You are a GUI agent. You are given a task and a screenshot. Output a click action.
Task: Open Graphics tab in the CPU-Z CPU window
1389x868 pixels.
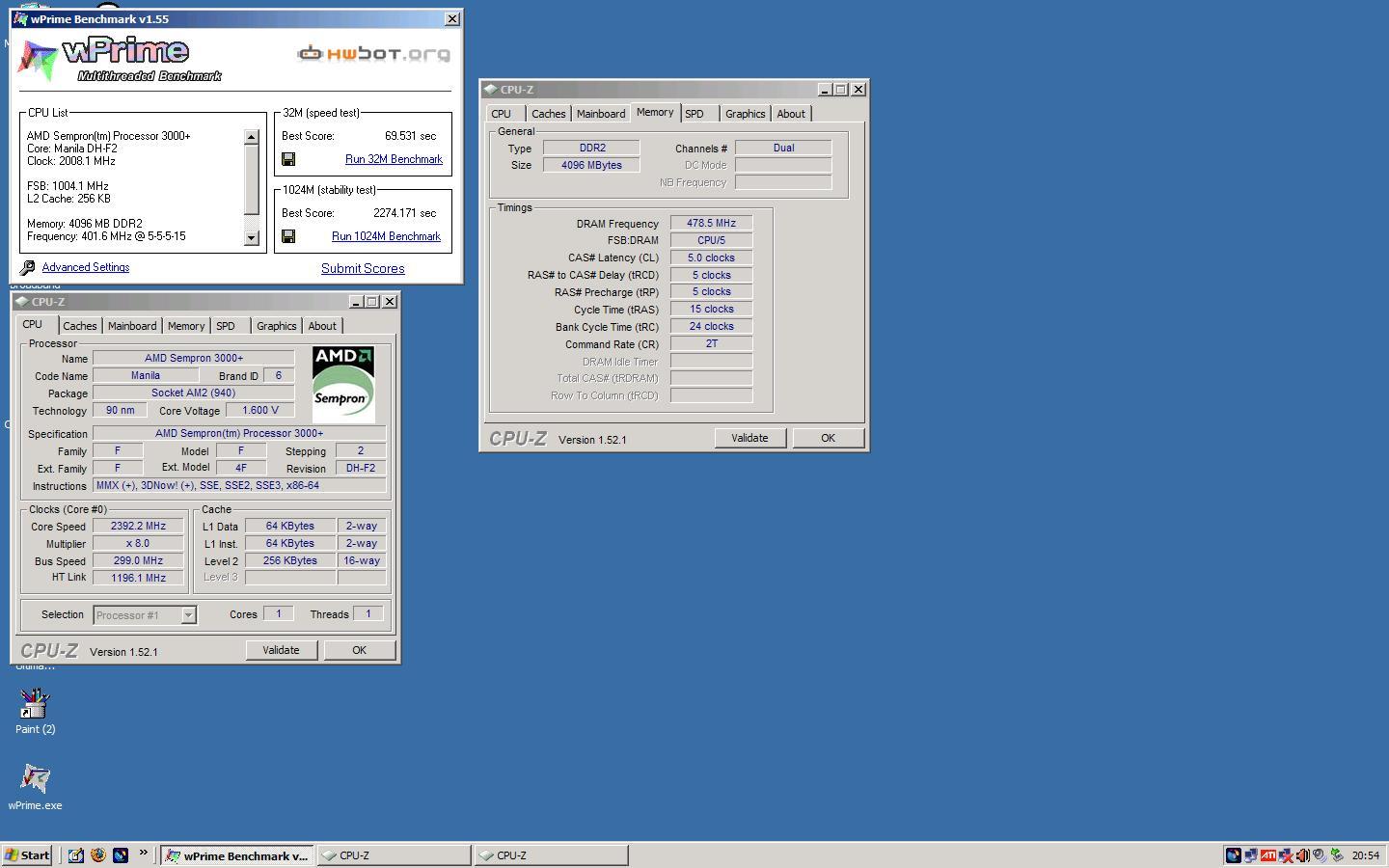pyautogui.click(x=277, y=326)
